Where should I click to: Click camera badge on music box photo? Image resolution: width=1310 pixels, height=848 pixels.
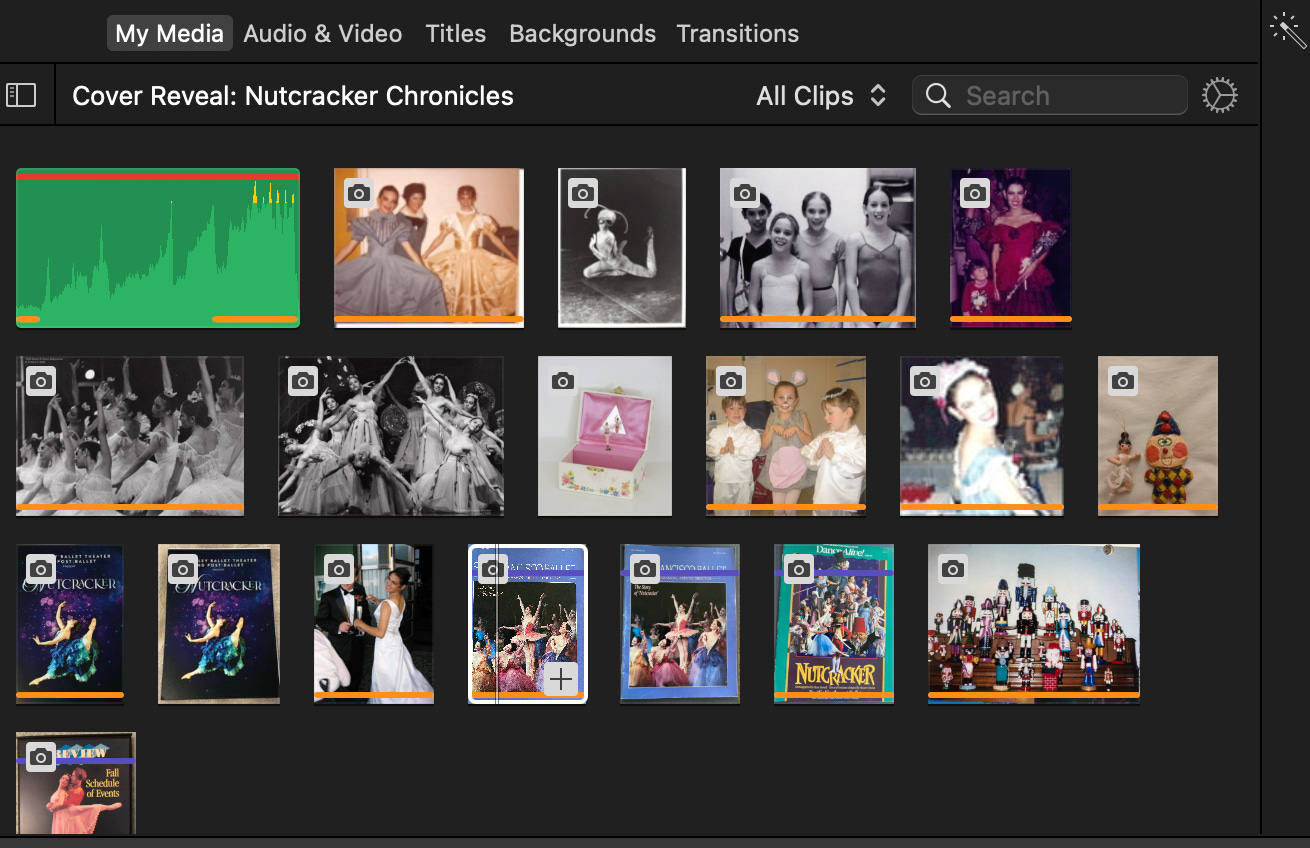click(x=562, y=381)
